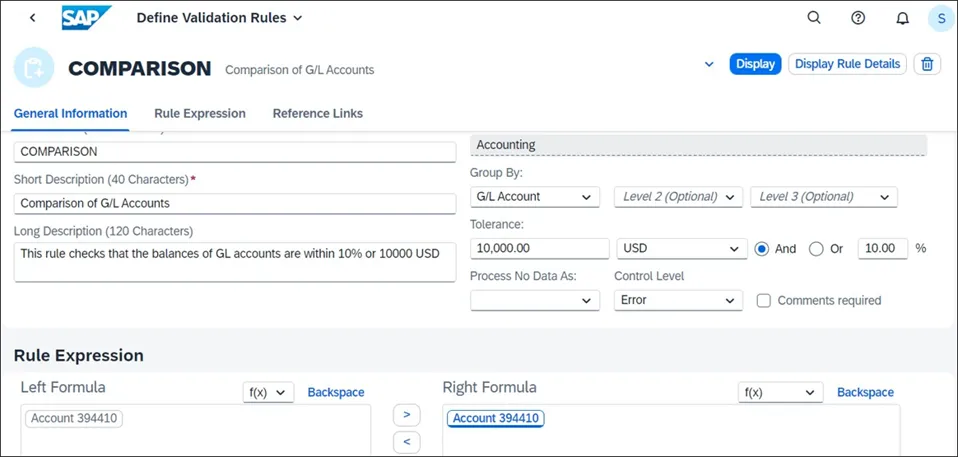This screenshot has height=457, width=958.
Task: Open the user profile avatar
Action: pyautogui.click(x=941, y=18)
